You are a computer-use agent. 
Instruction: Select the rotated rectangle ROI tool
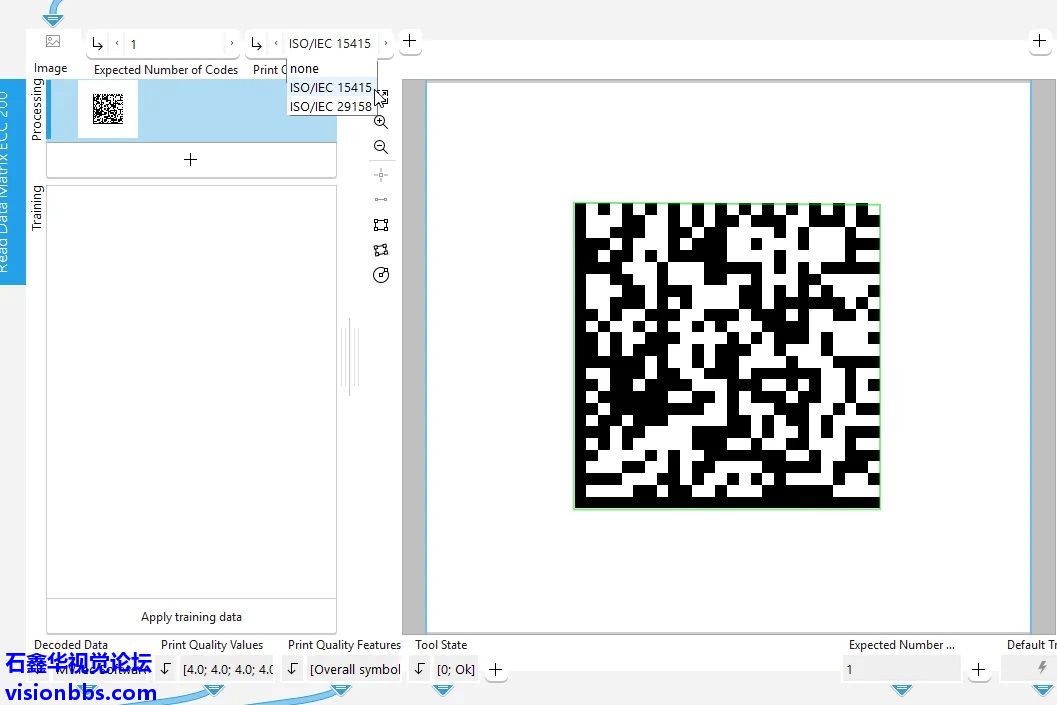point(380,250)
